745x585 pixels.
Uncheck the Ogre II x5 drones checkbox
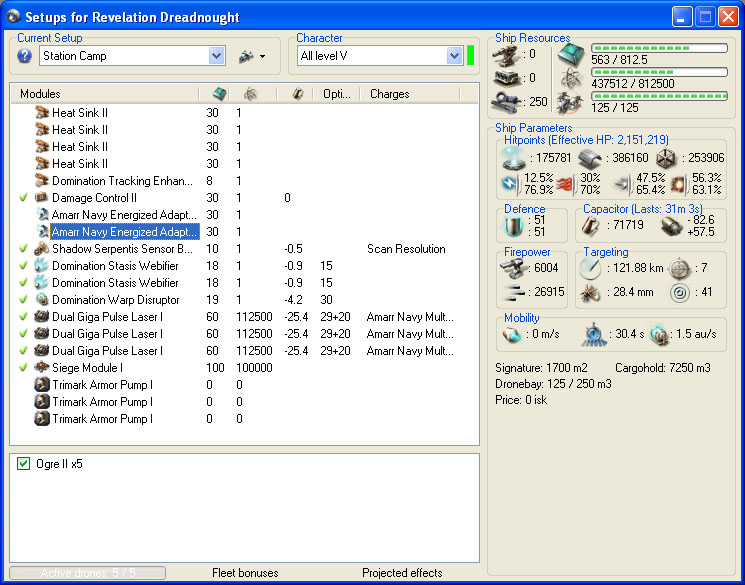pyautogui.click(x=25, y=464)
